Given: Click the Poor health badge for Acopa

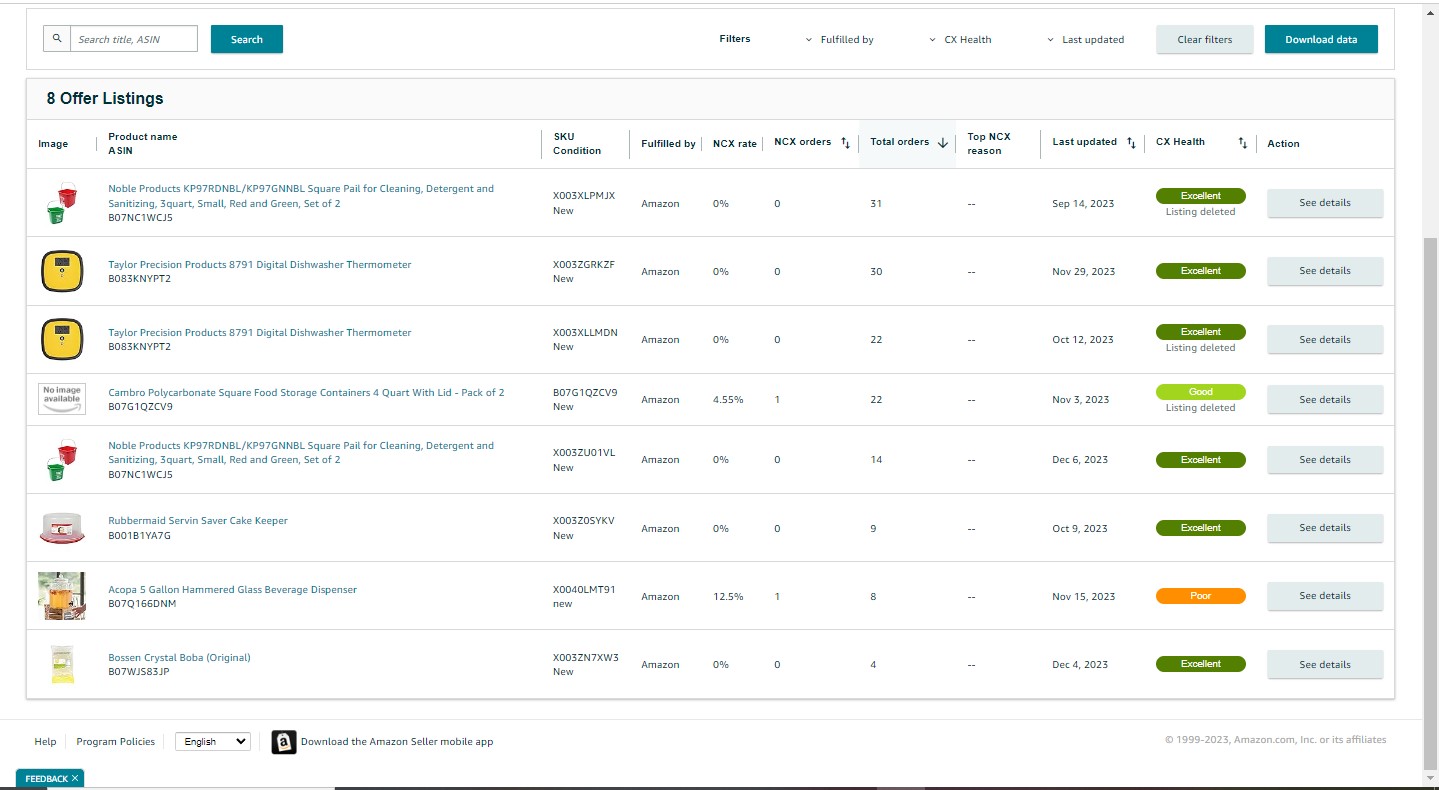Looking at the screenshot, I should 1201,596.
